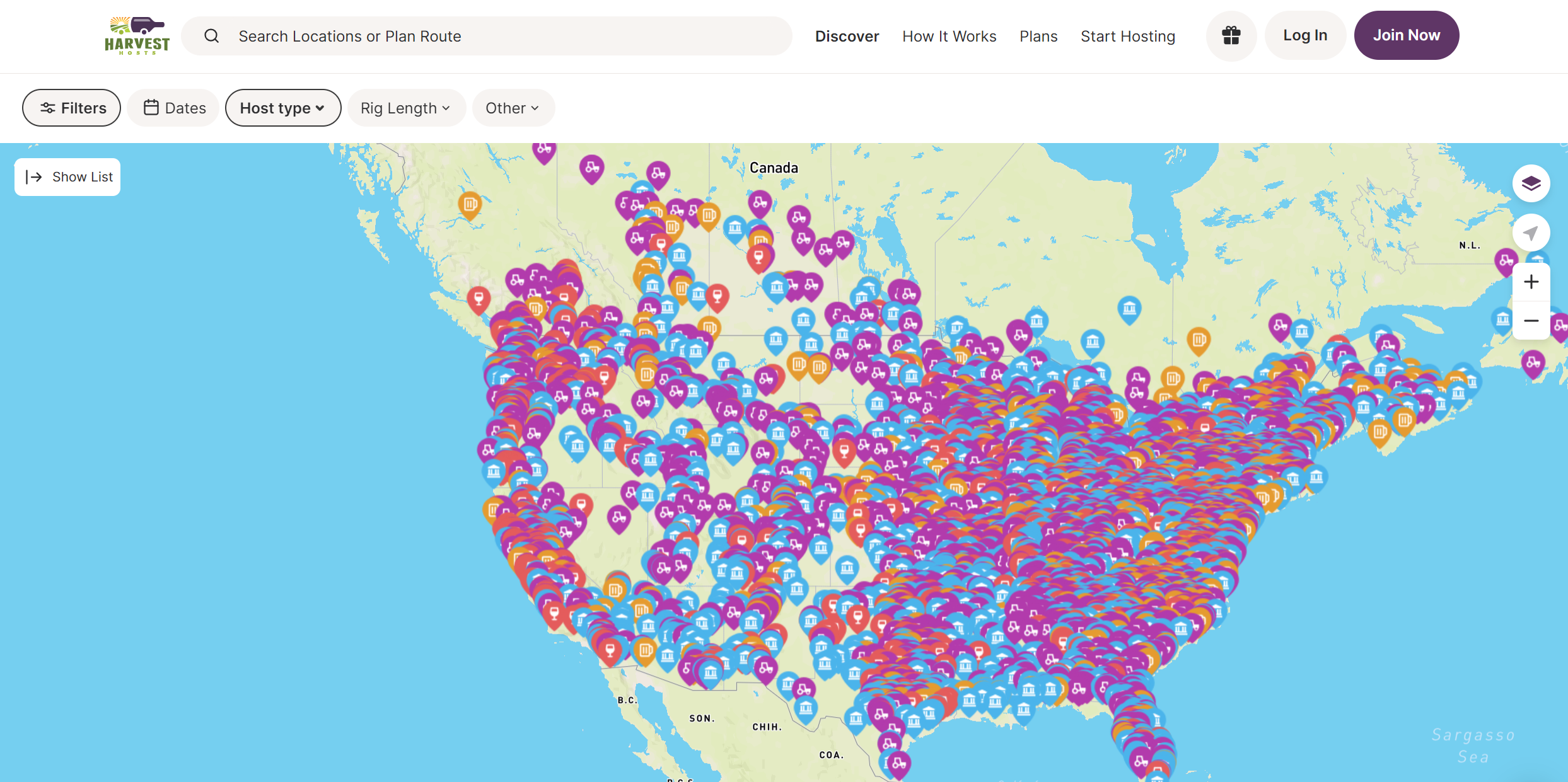Click the orange brewery pin in western Canada
This screenshot has width=1568, height=782.
point(470,206)
